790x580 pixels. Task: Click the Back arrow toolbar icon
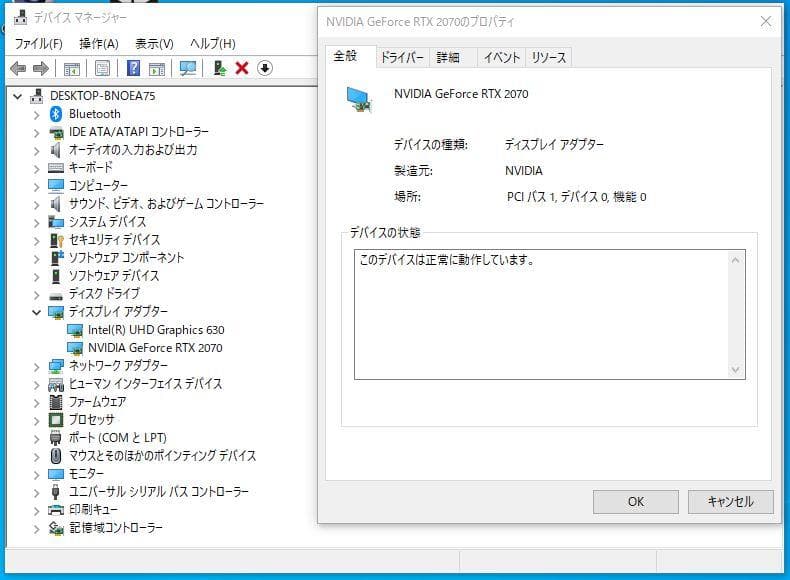coord(18,68)
